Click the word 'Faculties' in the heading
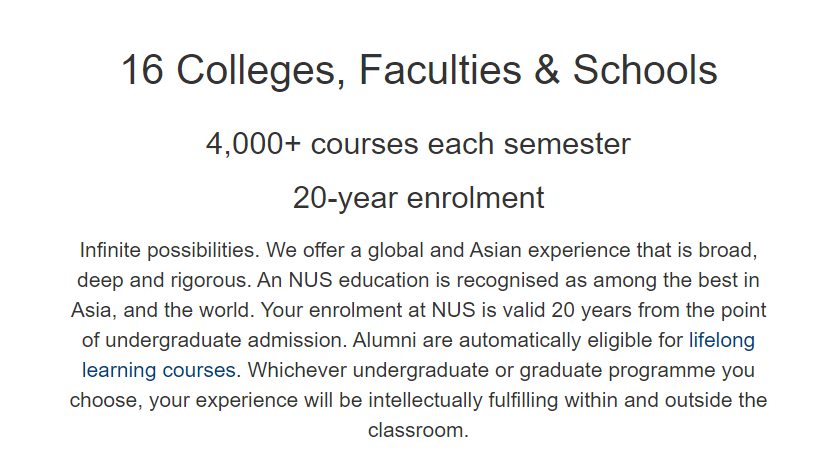This screenshot has width=834, height=462. 440,70
